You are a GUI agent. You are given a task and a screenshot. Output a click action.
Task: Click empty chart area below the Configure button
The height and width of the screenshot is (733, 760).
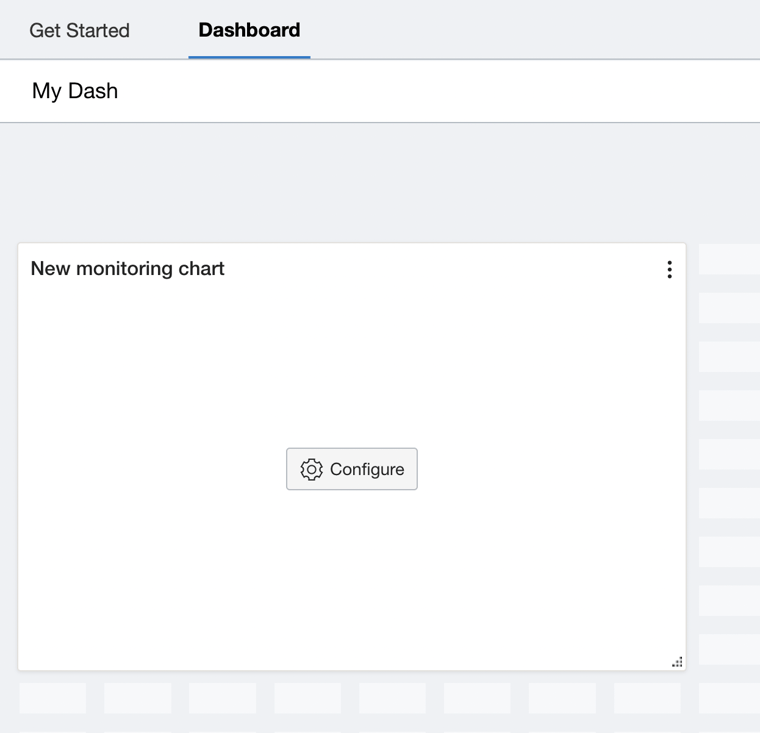[352, 580]
